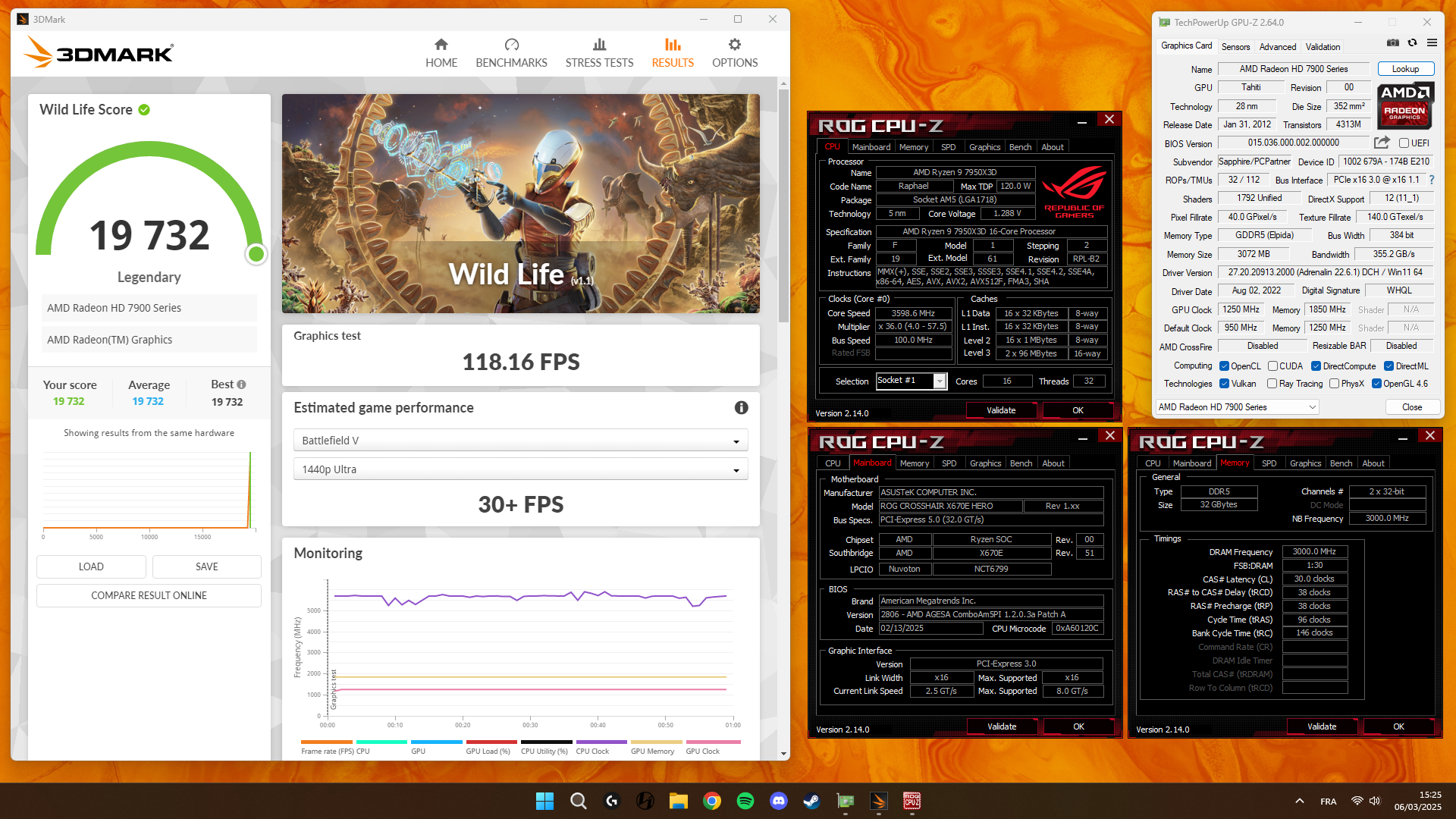Image resolution: width=1456 pixels, height=819 pixels.
Task: Open OPTIONS gear in 3DMark
Action: [735, 53]
